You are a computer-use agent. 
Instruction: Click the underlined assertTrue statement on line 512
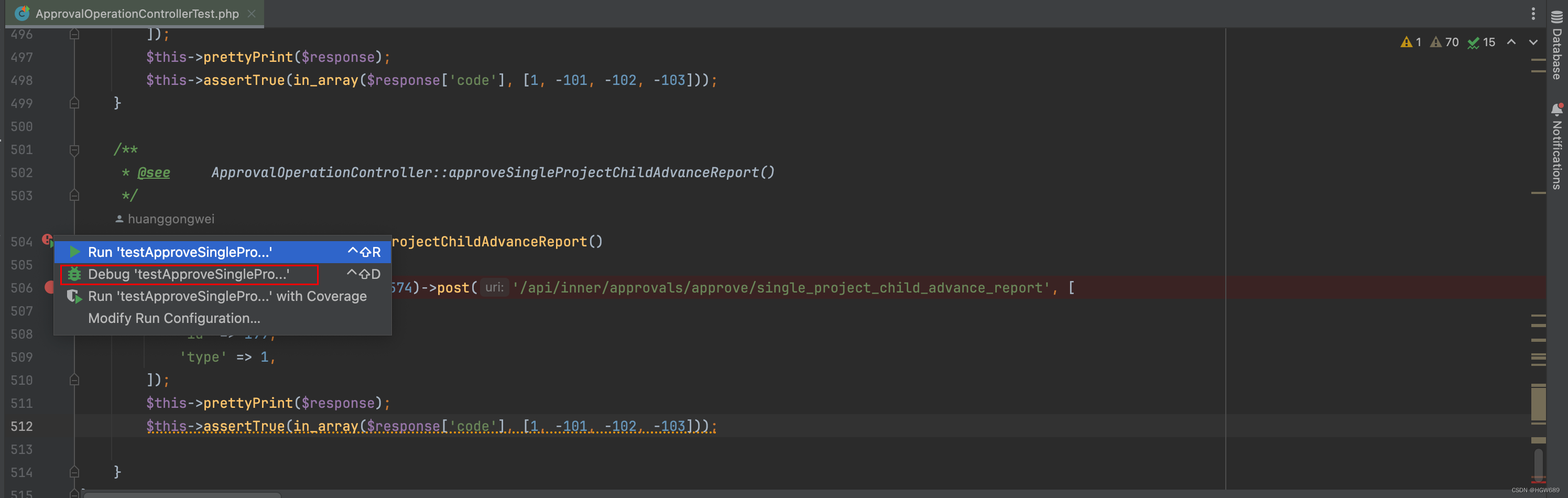[431, 426]
